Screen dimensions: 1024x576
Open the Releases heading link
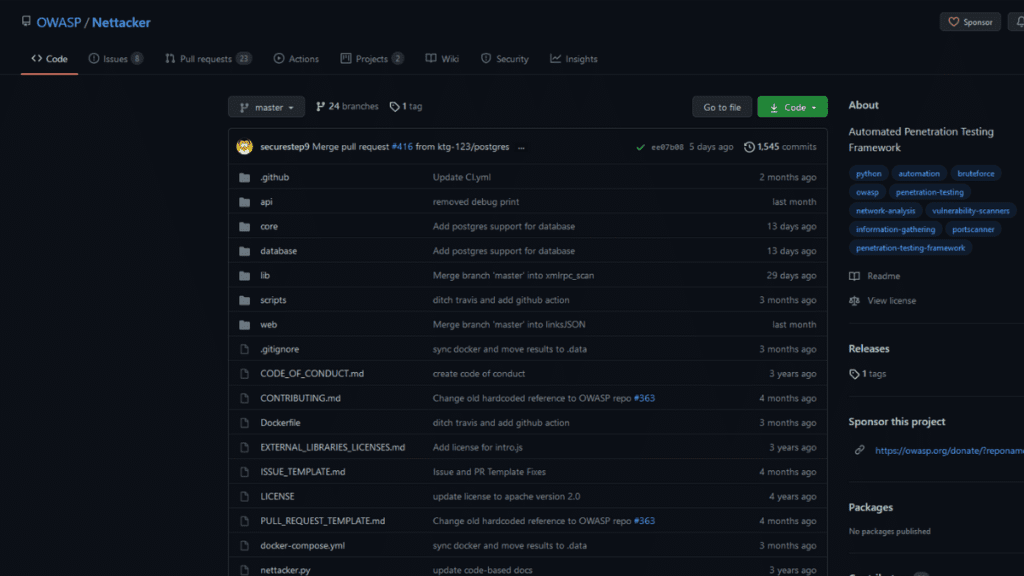coord(869,349)
